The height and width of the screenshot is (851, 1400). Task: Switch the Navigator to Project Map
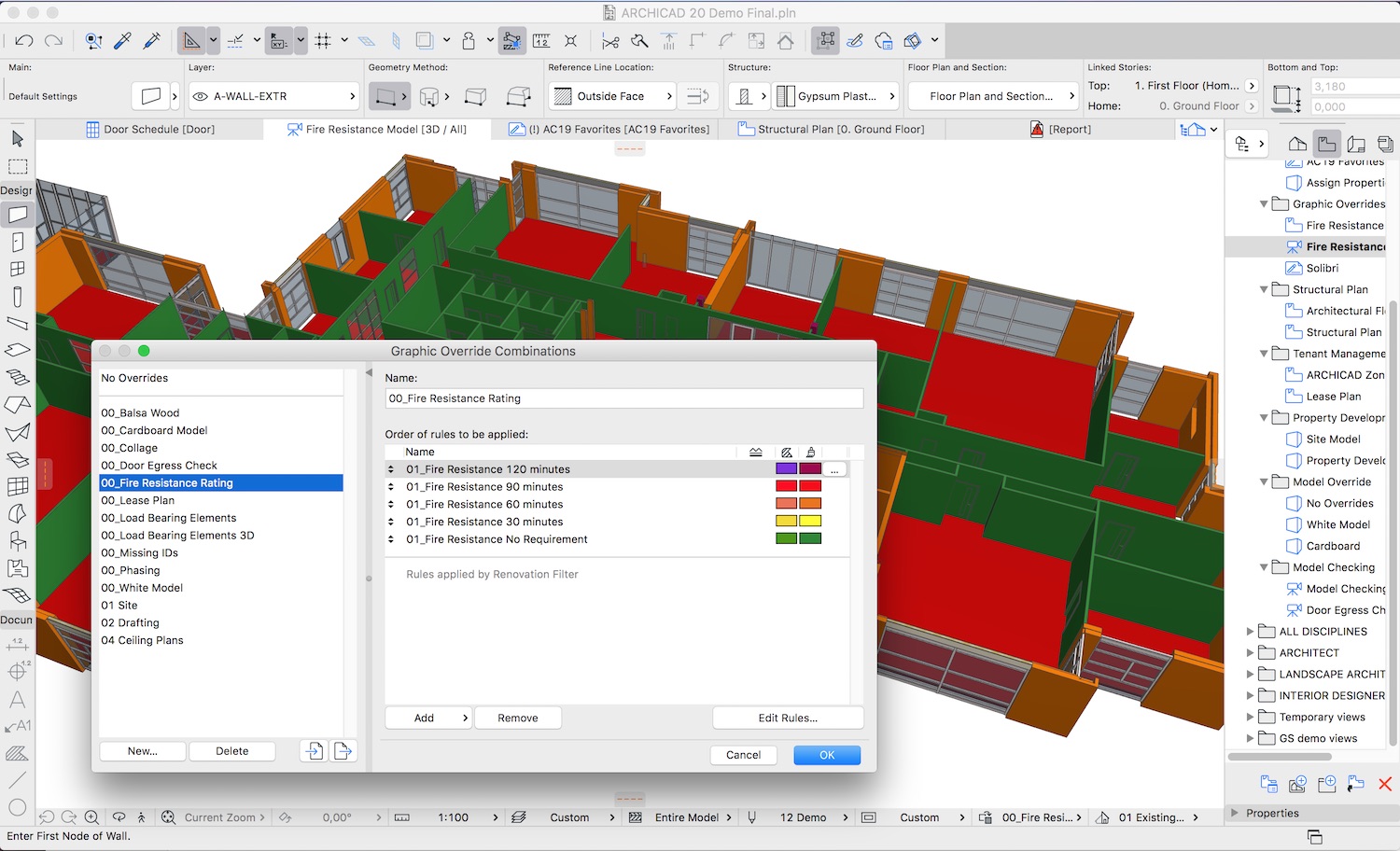1297,144
